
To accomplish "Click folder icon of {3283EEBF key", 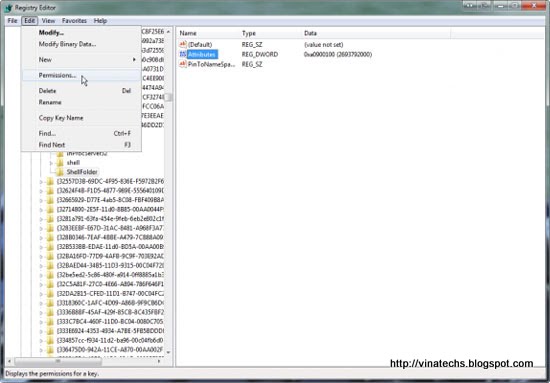I will click(x=50, y=228).
